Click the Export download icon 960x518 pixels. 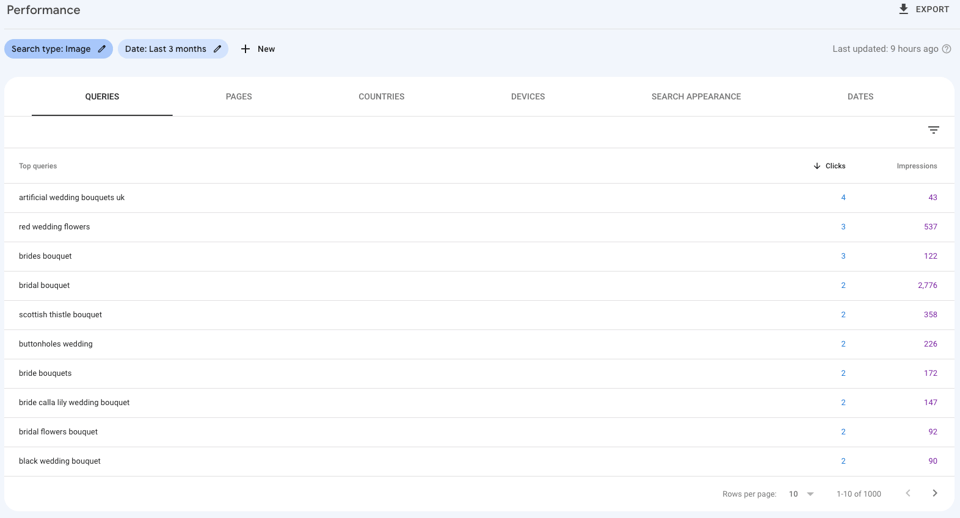click(903, 9)
